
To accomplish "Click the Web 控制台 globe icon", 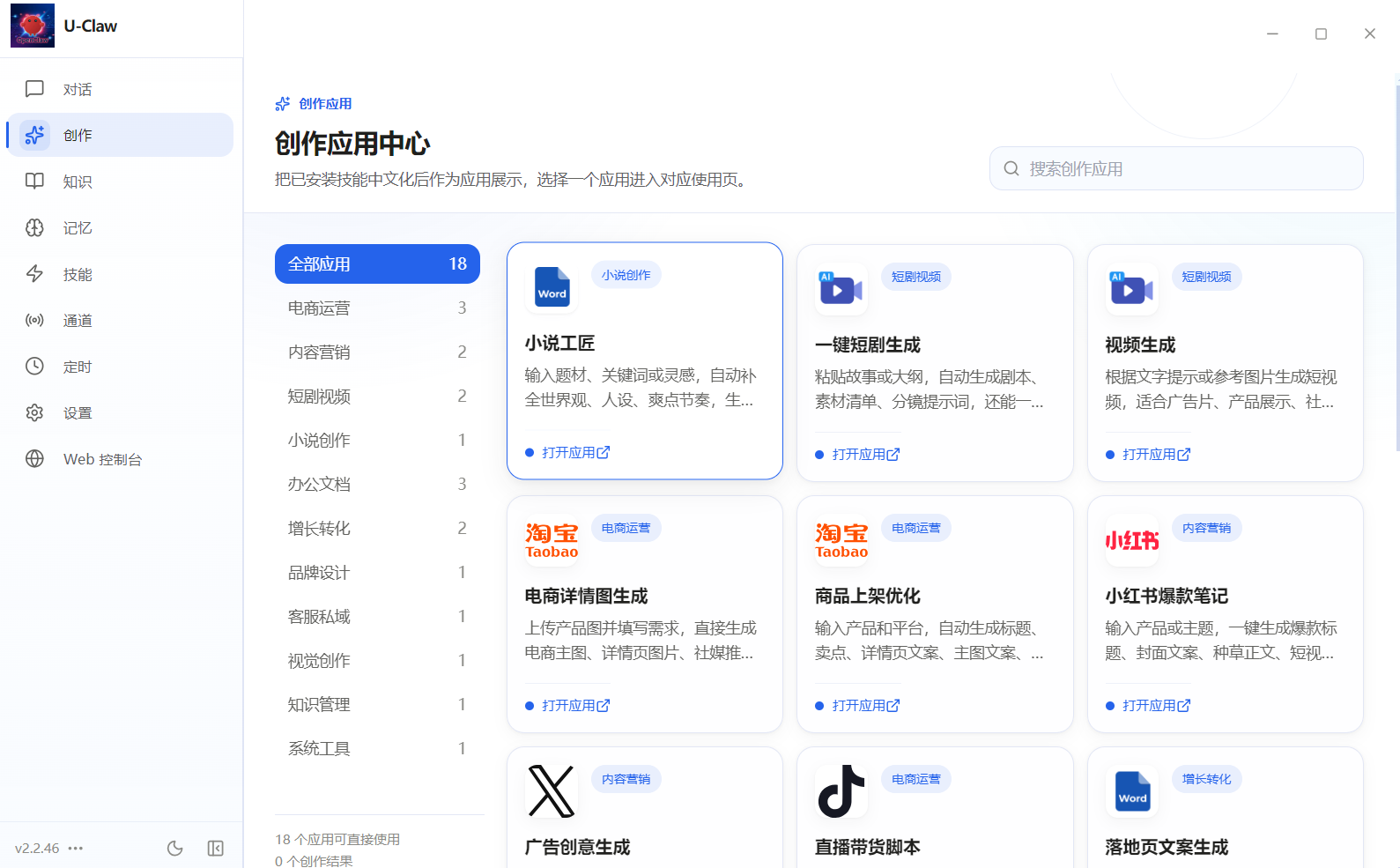I will (x=34, y=458).
